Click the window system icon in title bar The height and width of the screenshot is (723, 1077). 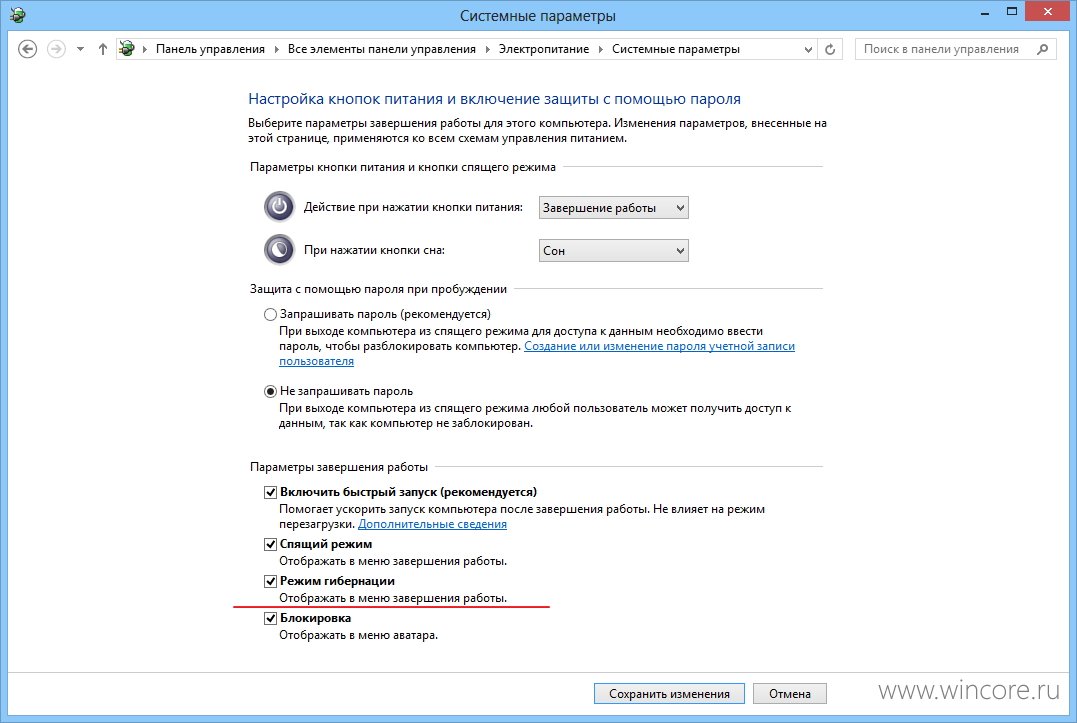[17, 14]
